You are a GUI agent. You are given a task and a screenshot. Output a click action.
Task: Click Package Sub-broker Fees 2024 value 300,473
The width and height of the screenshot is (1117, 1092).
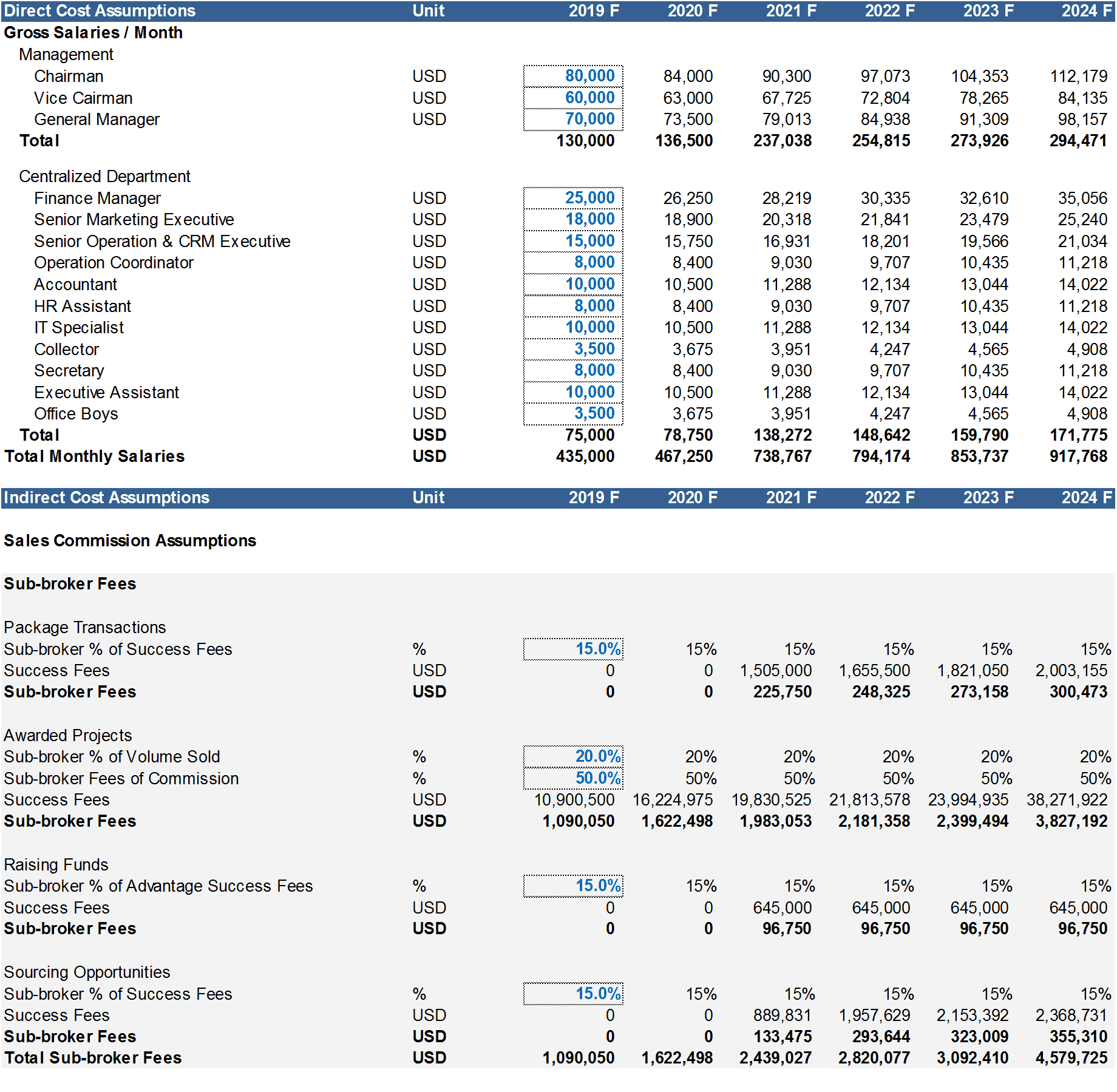pos(1078,692)
